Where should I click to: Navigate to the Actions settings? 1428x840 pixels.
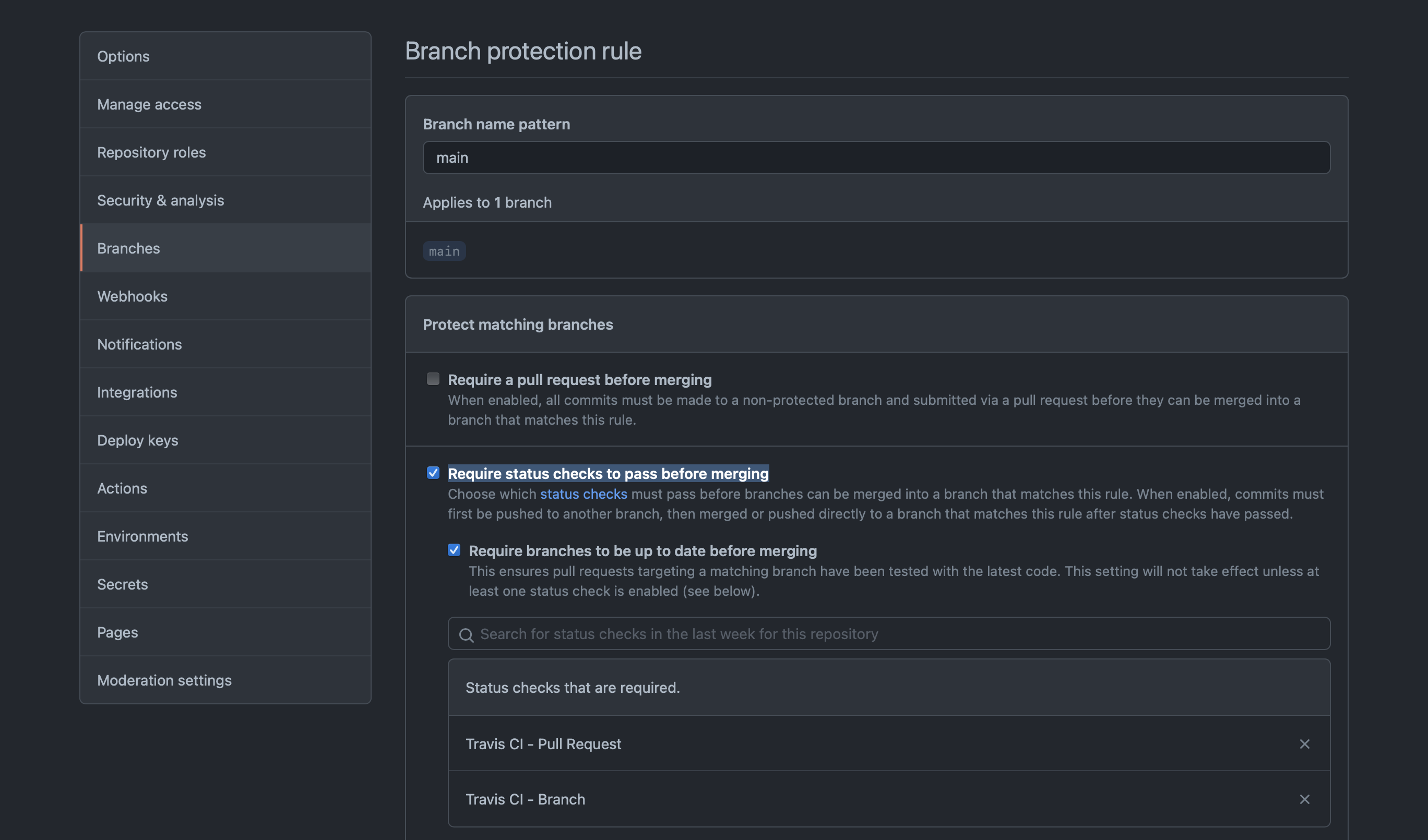click(x=122, y=488)
